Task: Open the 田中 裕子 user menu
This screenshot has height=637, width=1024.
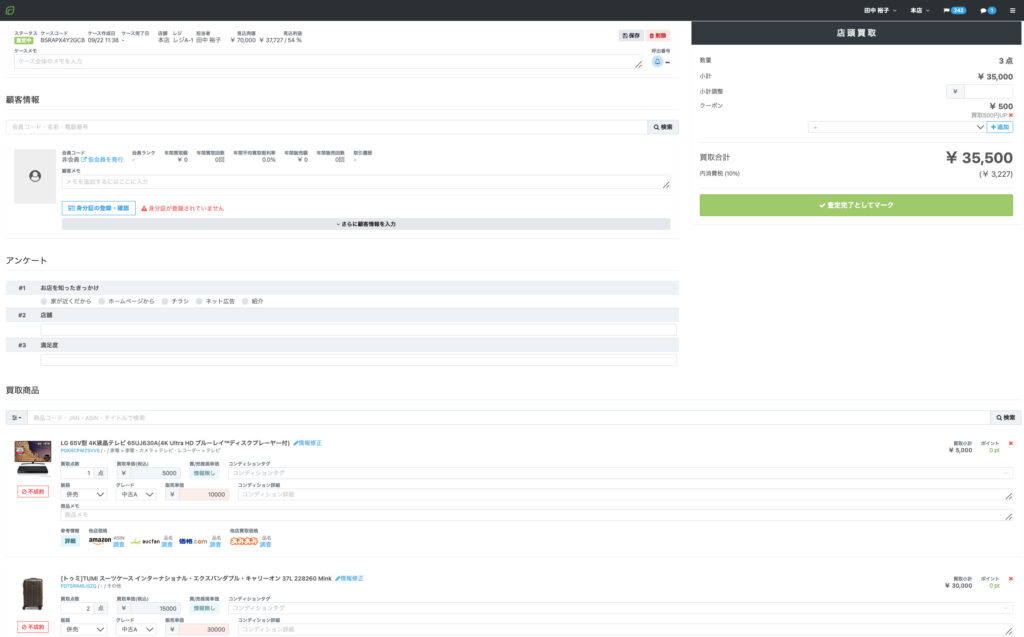Action: click(x=880, y=10)
